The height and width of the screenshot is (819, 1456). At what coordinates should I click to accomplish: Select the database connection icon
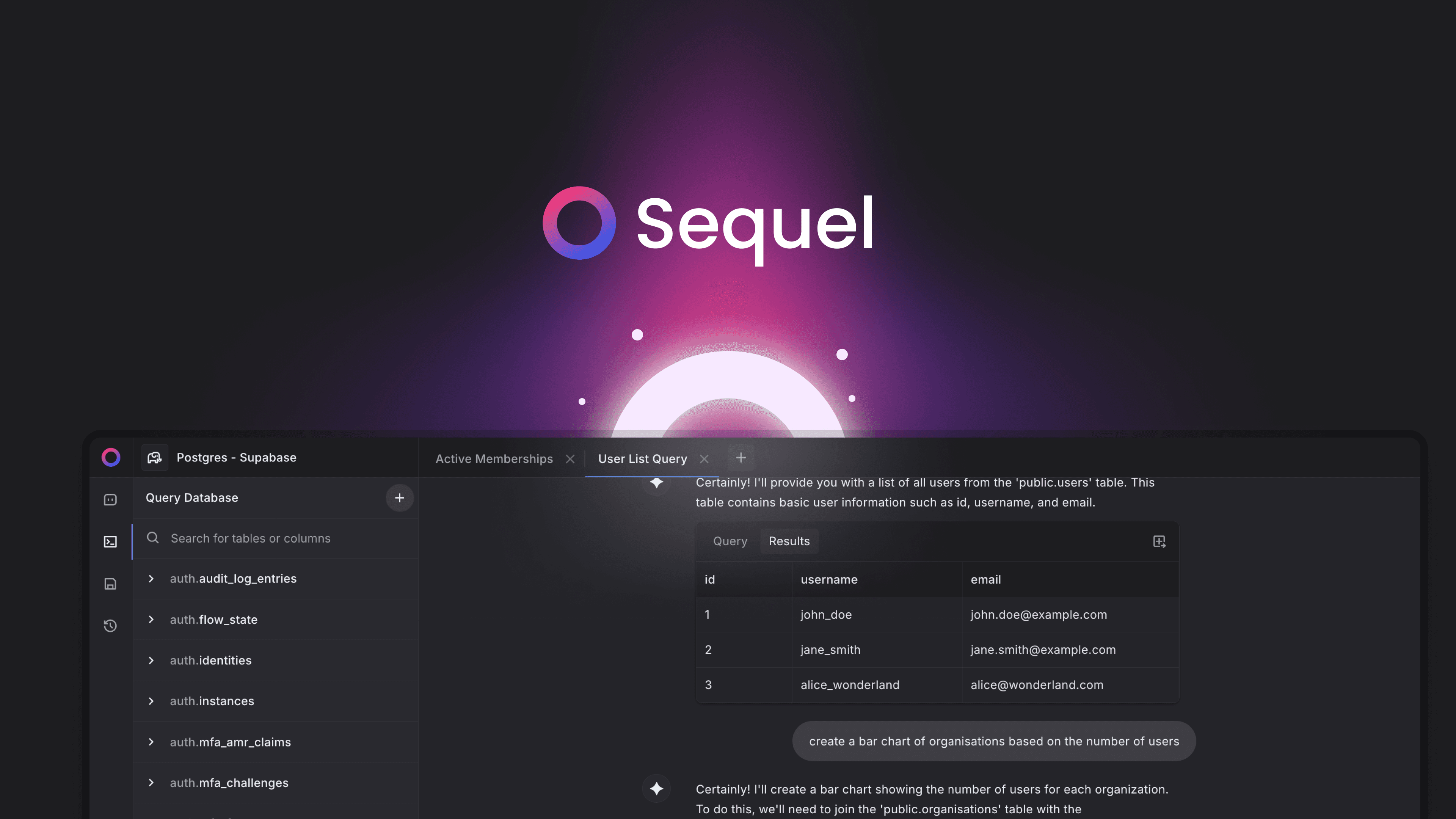point(154,457)
